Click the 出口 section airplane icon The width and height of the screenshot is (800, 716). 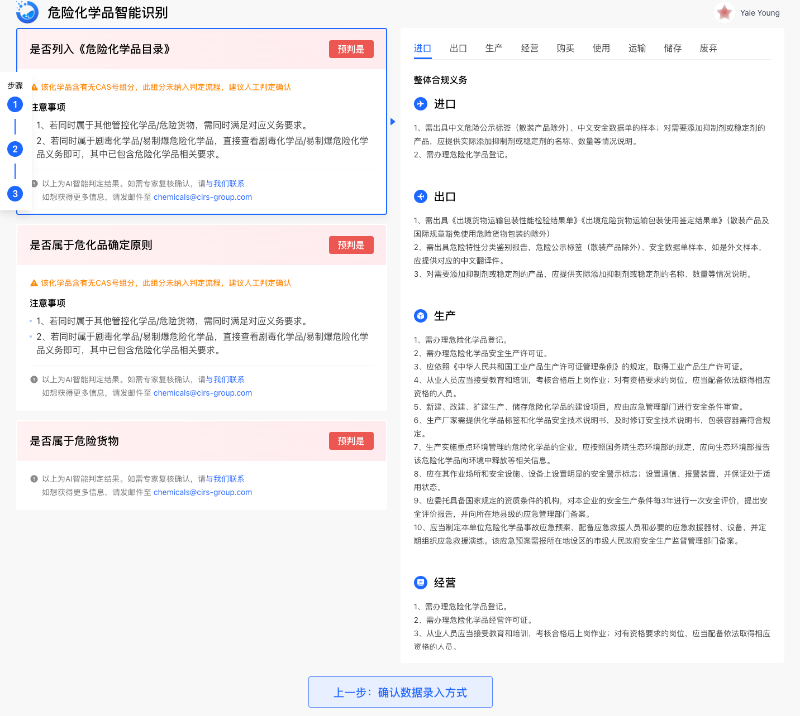(x=420, y=196)
